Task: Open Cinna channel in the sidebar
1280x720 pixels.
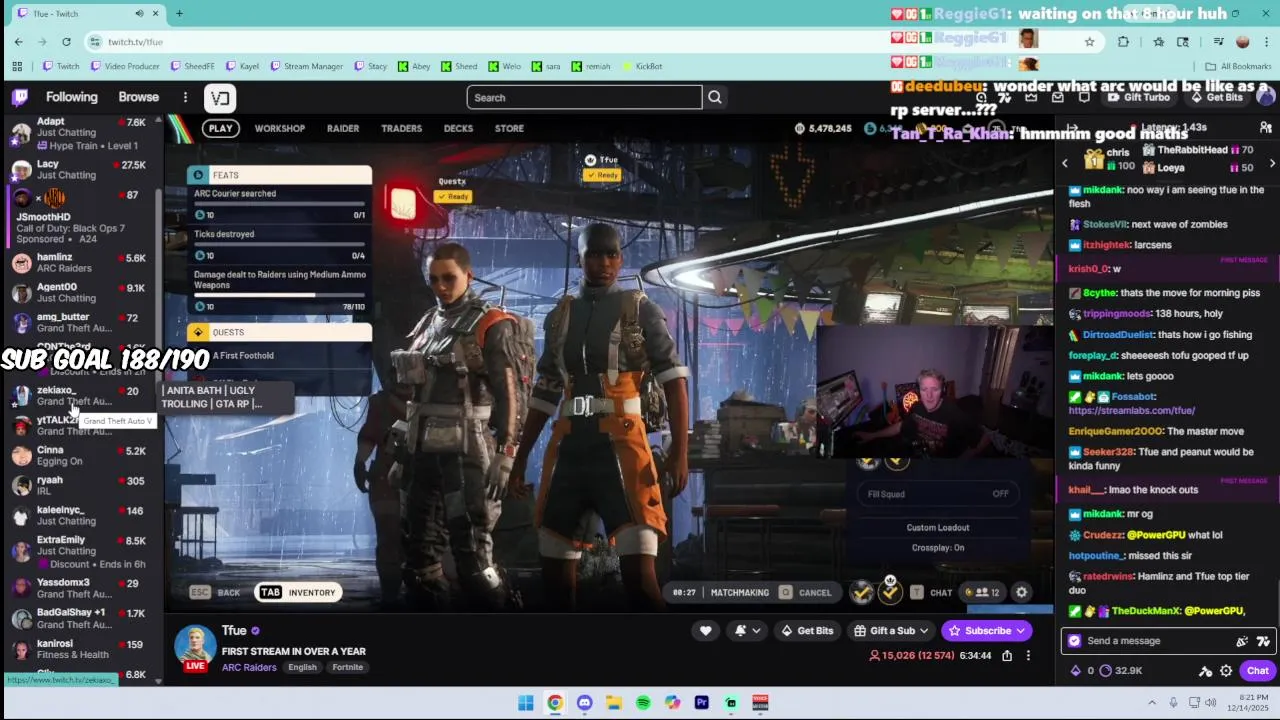Action: pos(80,455)
